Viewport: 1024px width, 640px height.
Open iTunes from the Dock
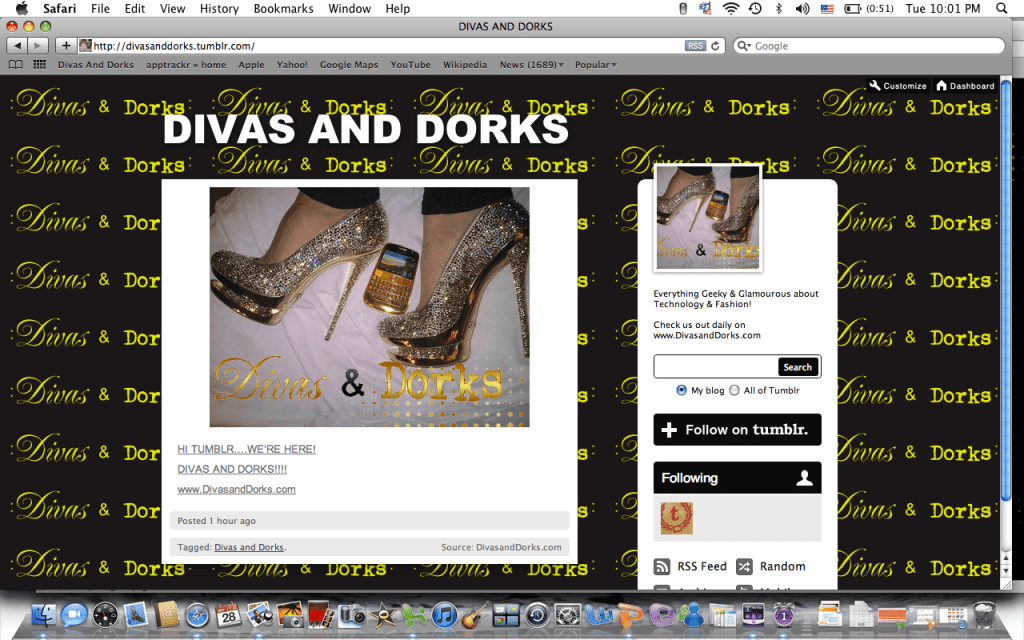click(445, 615)
